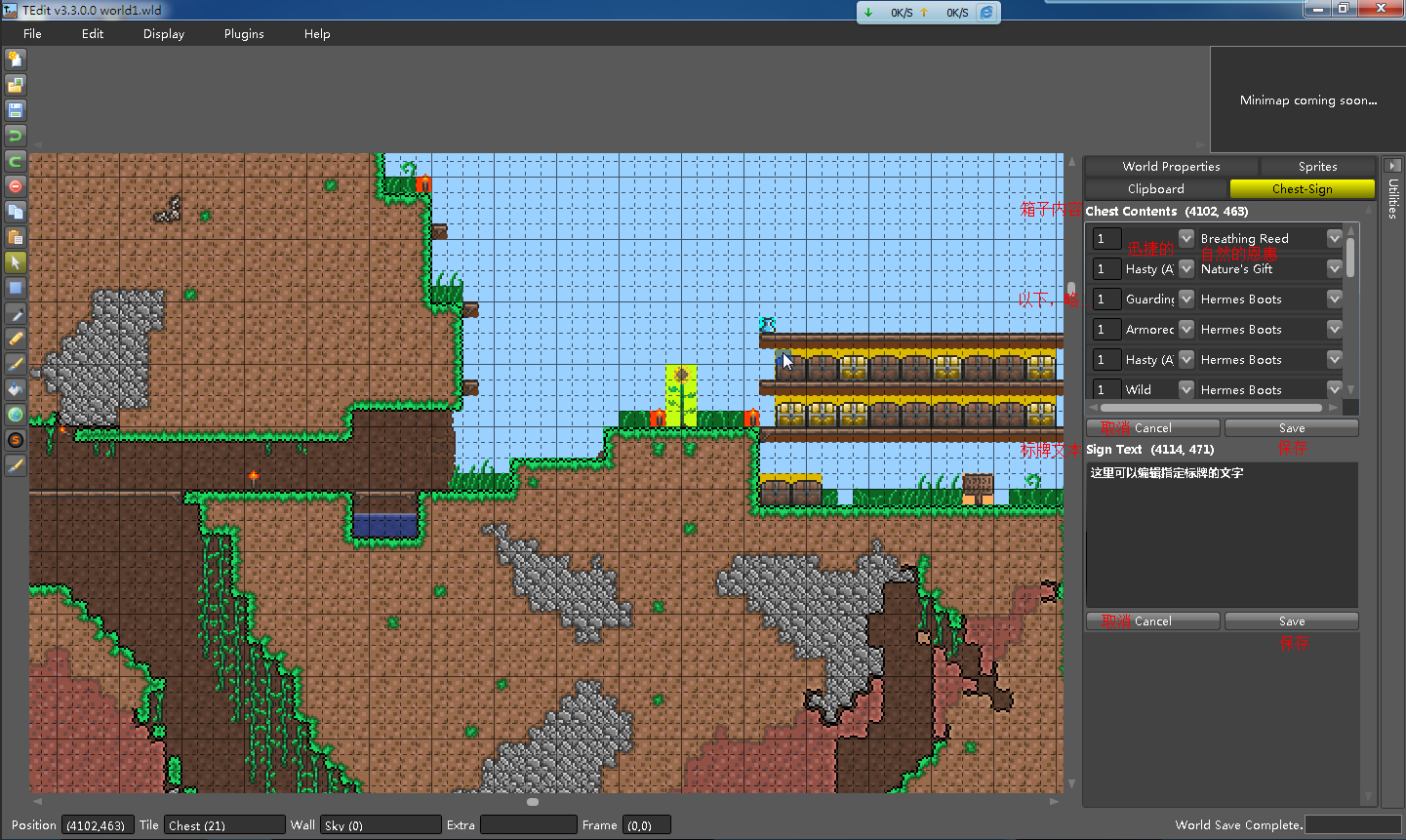The image size is (1406, 840).
Task: Click the Paste clipboard icon
Action: click(x=16, y=237)
